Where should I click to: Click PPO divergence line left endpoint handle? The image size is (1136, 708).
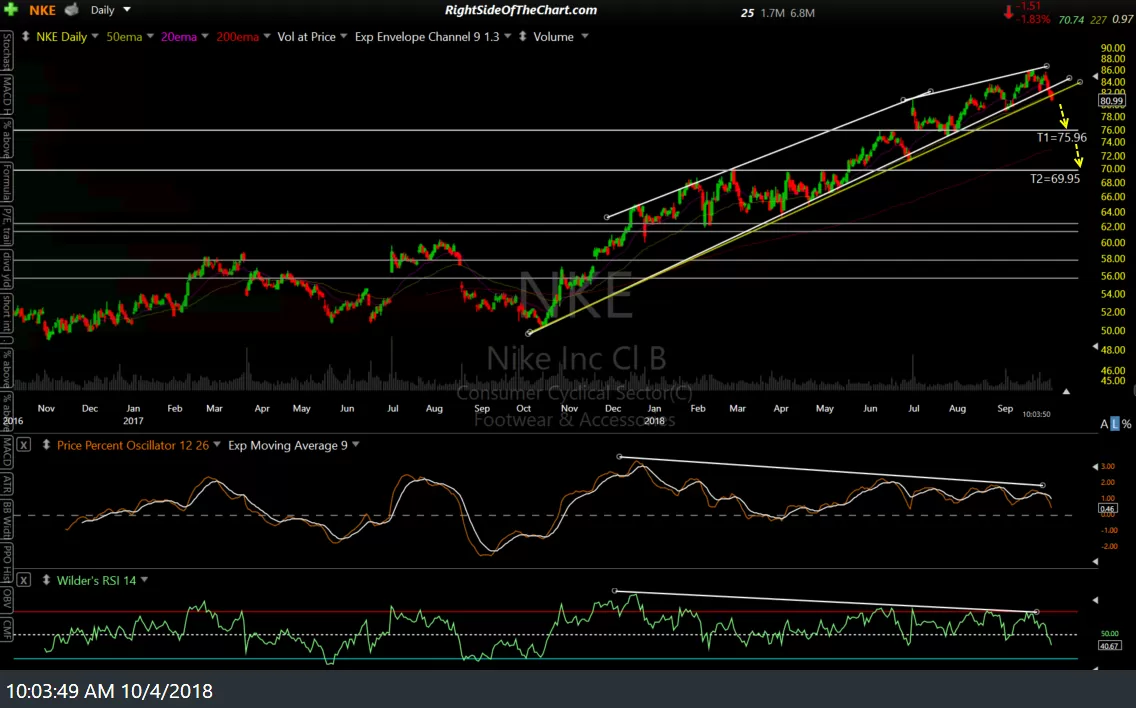click(x=619, y=457)
